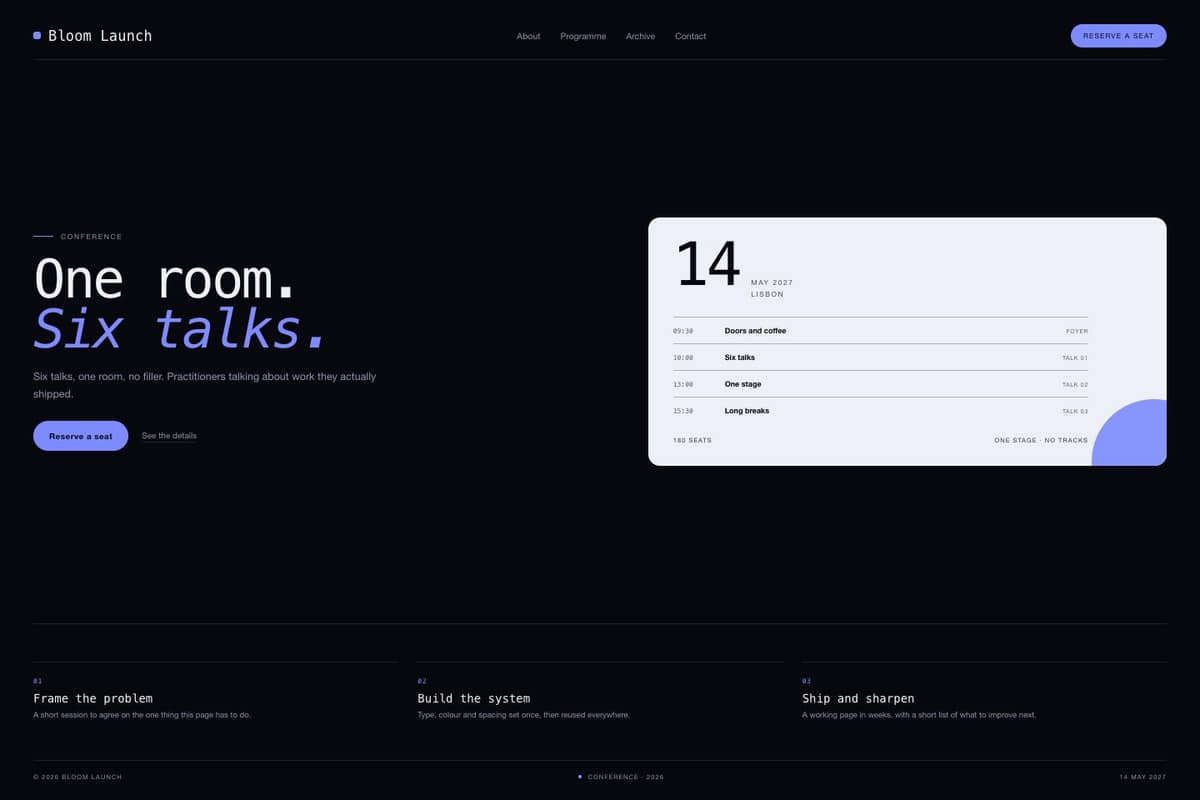The height and width of the screenshot is (800, 1200).
Task: Click the 13:00 time entry
Action: tap(683, 385)
